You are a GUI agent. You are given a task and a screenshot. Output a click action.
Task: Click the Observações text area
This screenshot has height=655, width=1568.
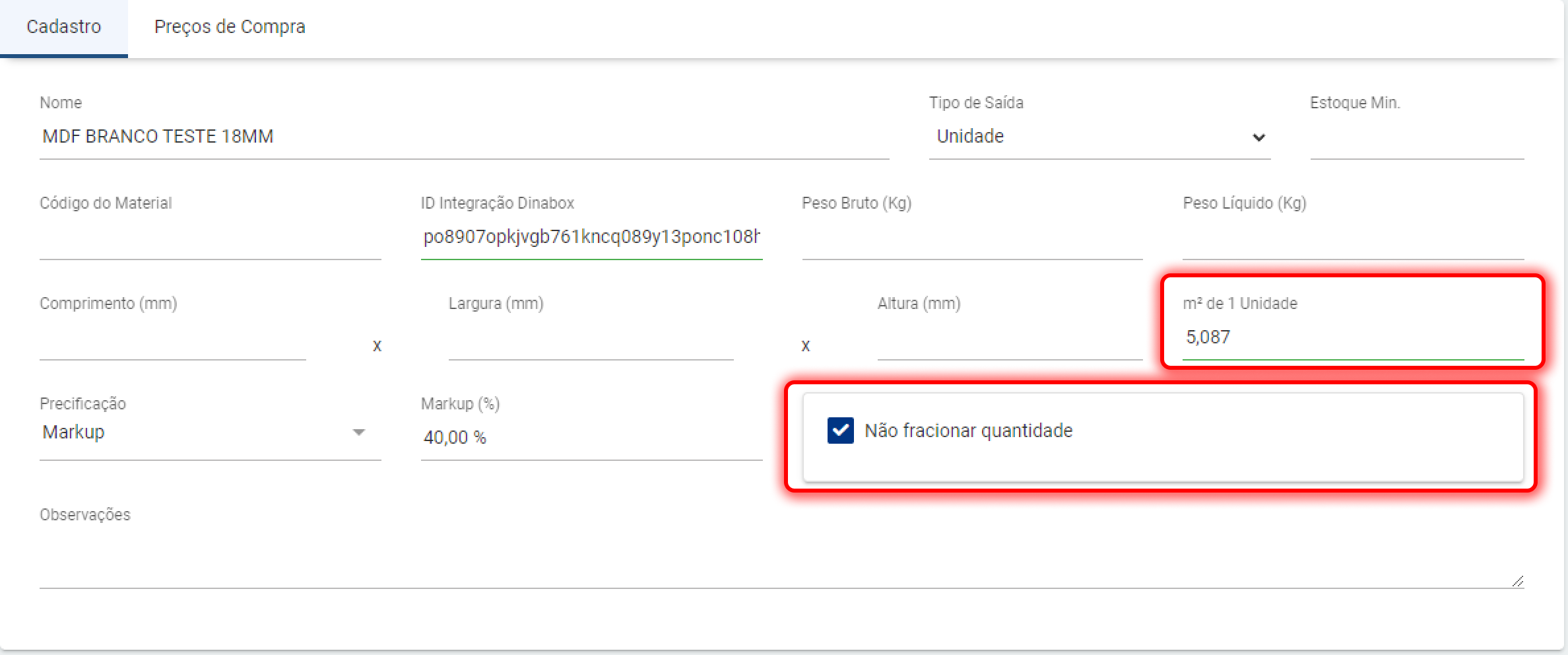[x=779, y=558]
